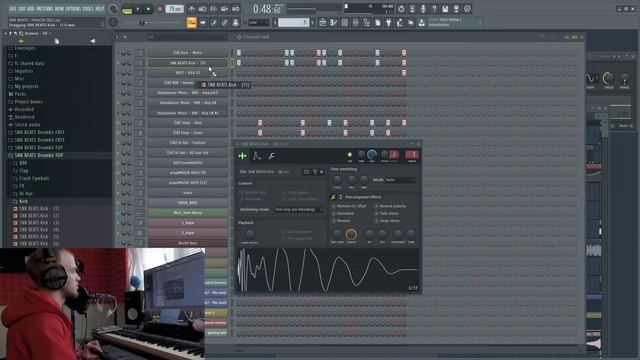Select SNK BEATS Kick (6) sample in browser

point(39,244)
